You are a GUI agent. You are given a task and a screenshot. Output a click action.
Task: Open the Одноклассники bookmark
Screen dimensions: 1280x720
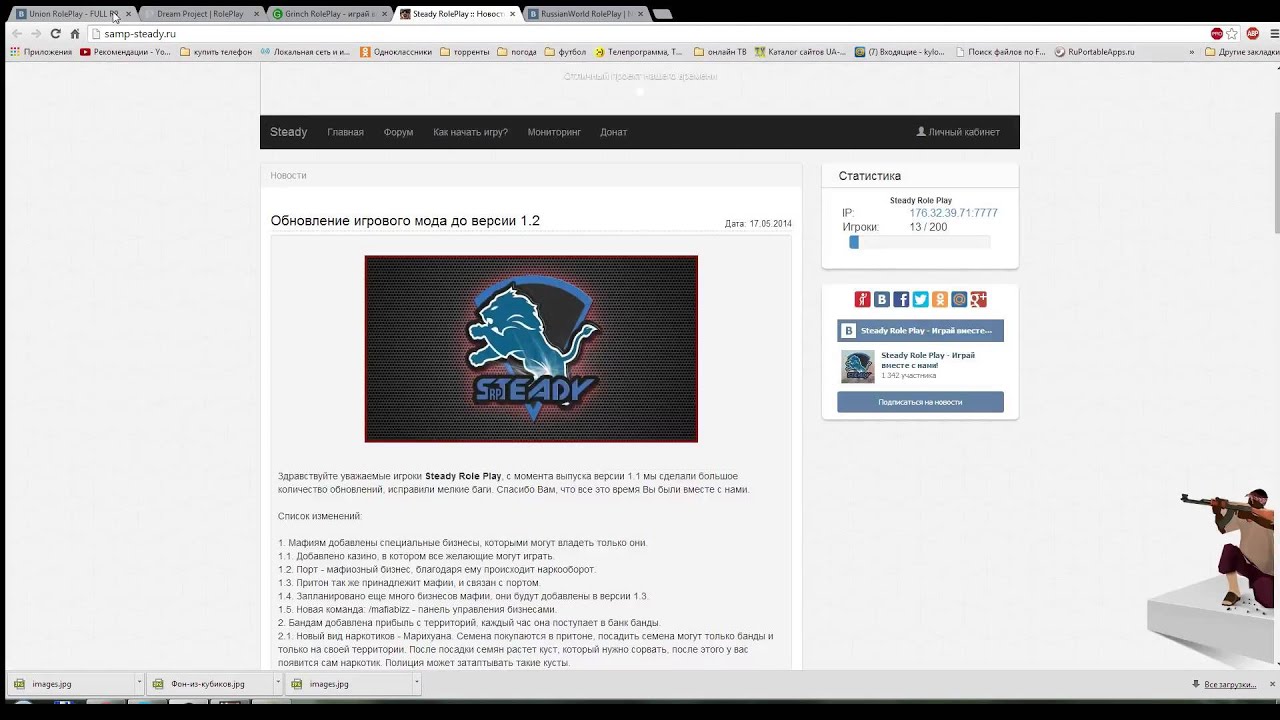(x=396, y=52)
